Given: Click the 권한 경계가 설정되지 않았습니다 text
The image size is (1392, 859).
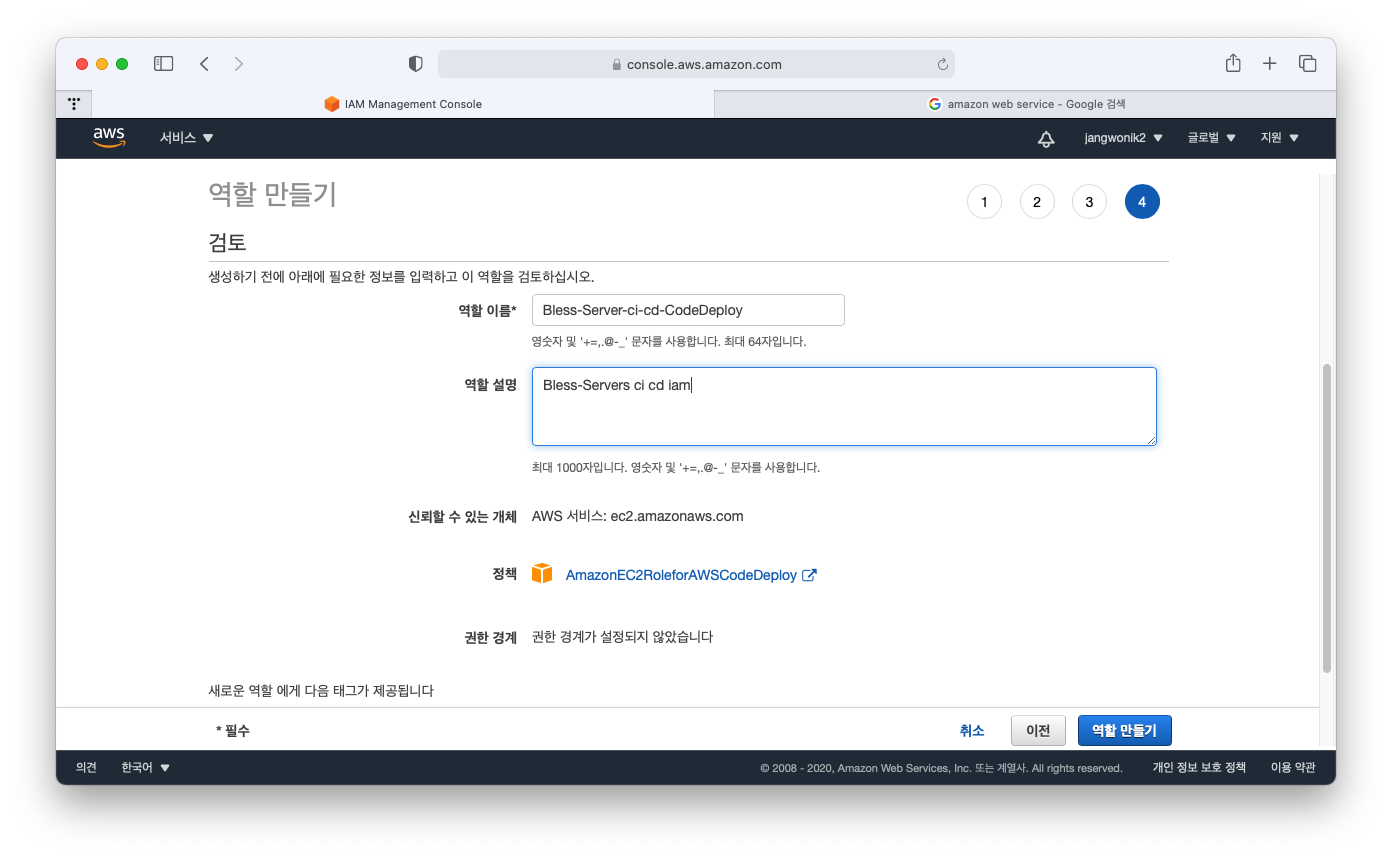Looking at the screenshot, I should point(622,637).
